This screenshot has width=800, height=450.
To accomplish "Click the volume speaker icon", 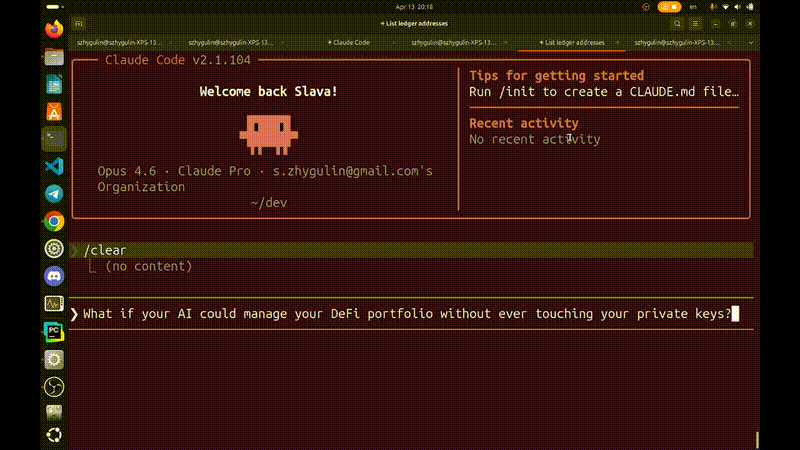I will tap(737, 7).
